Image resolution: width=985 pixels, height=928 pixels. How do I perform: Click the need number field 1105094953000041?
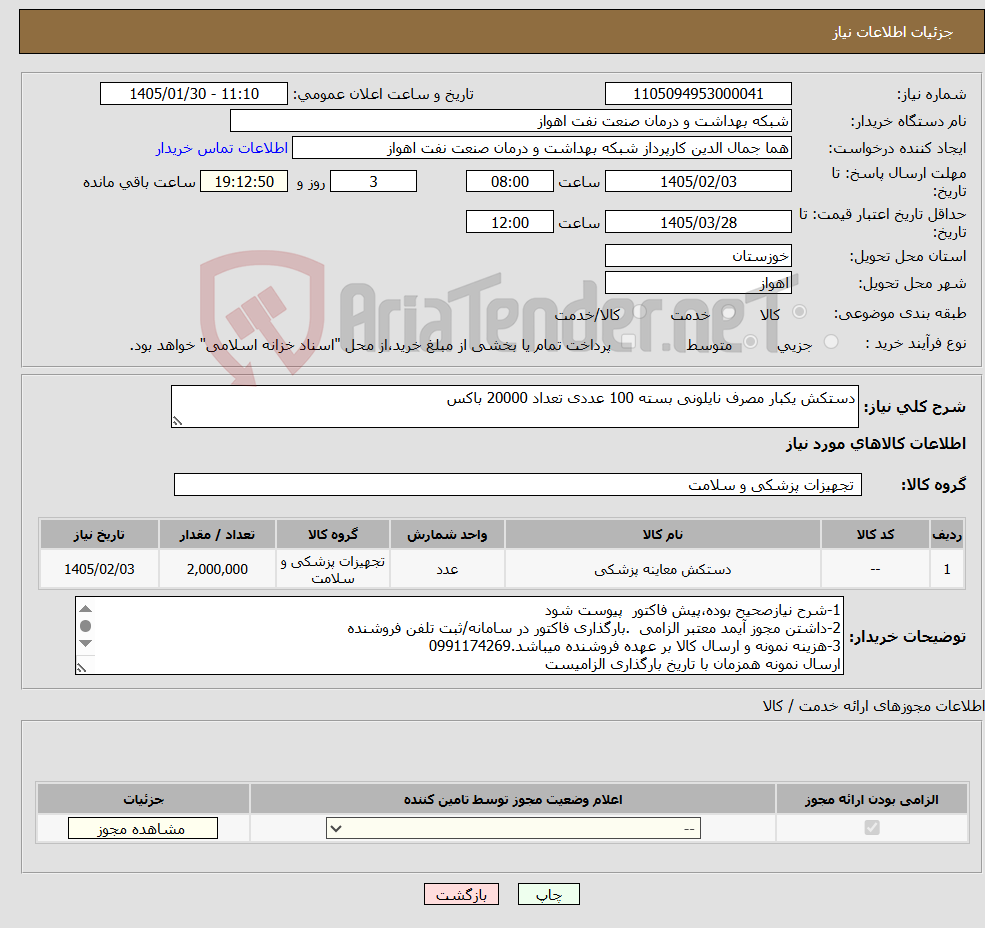coord(698,94)
